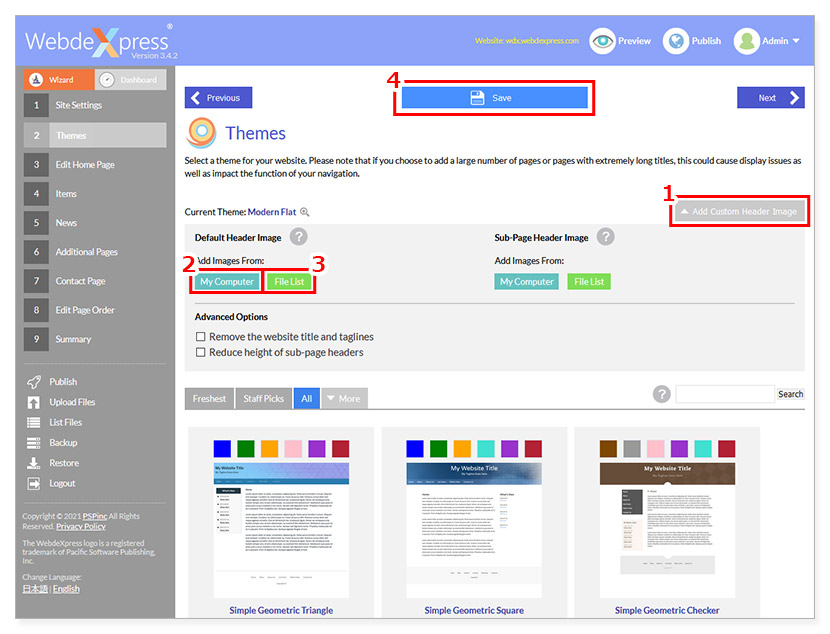Open Edit Home Page step
Viewport: 830px width, 634px height.
point(95,165)
